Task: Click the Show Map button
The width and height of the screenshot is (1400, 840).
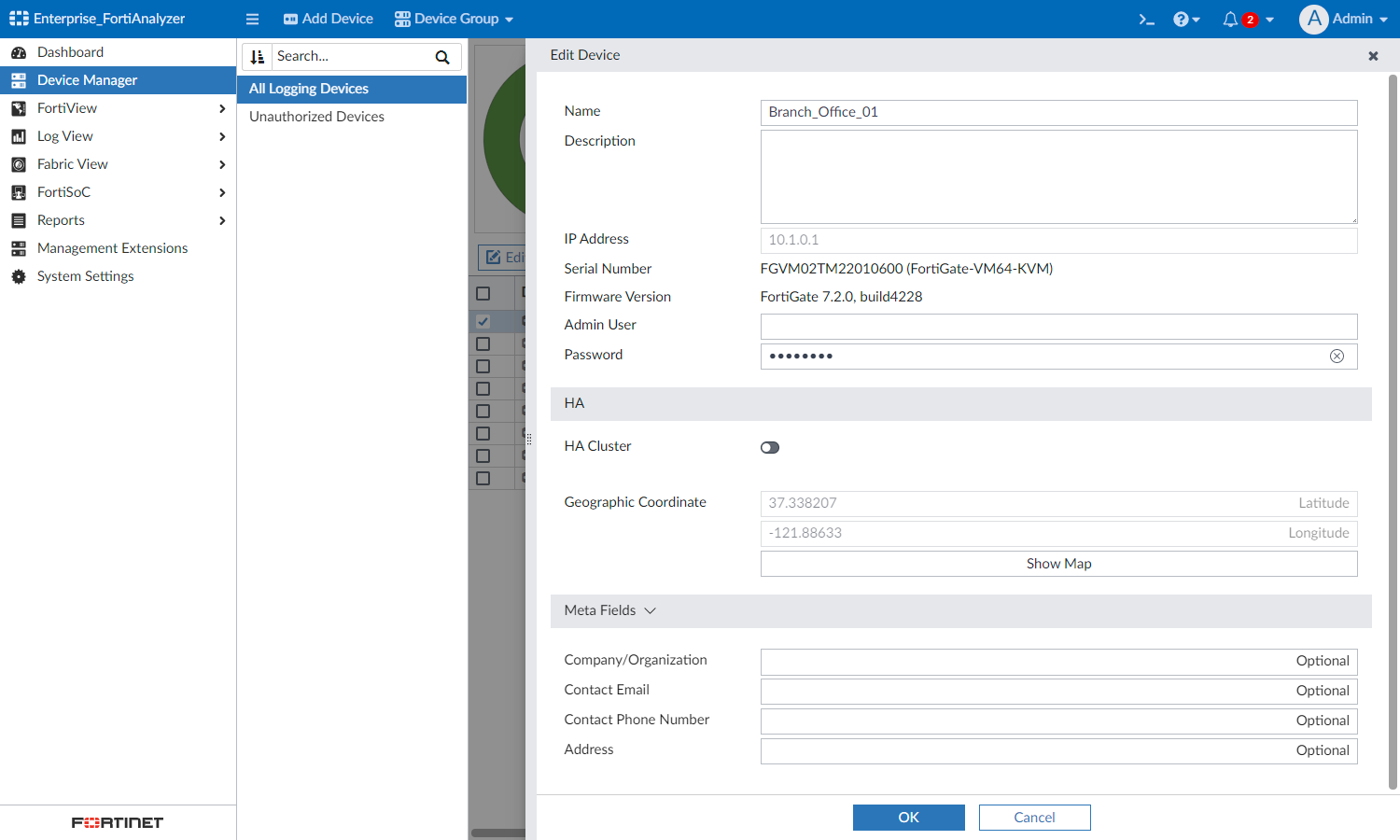Action: [x=1058, y=563]
